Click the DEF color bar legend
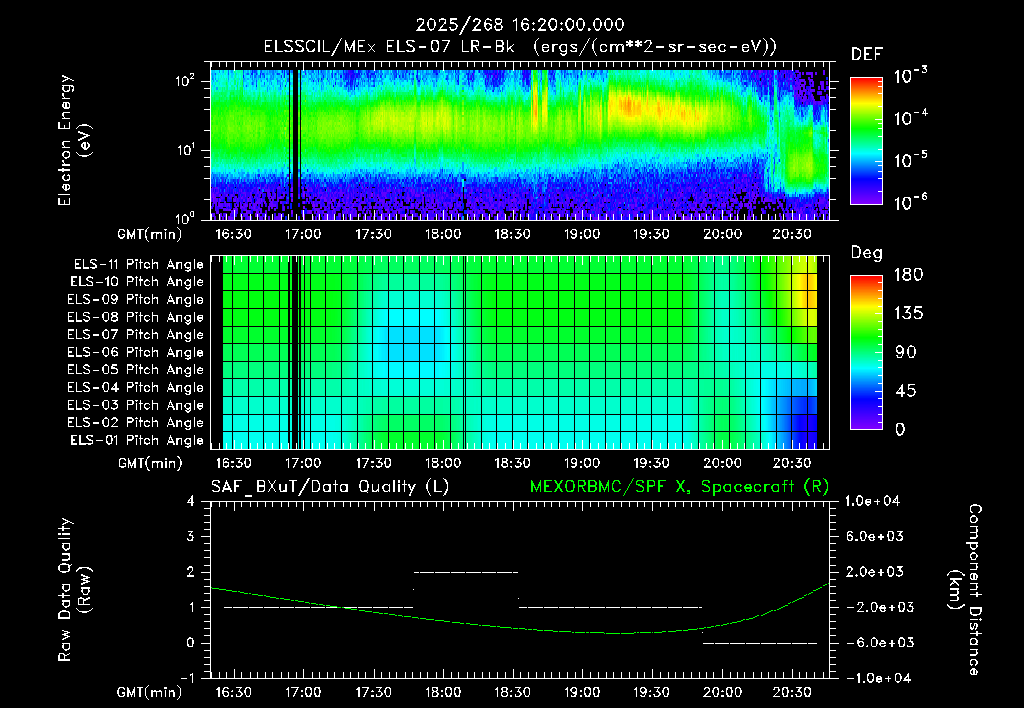Viewport: 1024px width, 708px height. point(866,140)
